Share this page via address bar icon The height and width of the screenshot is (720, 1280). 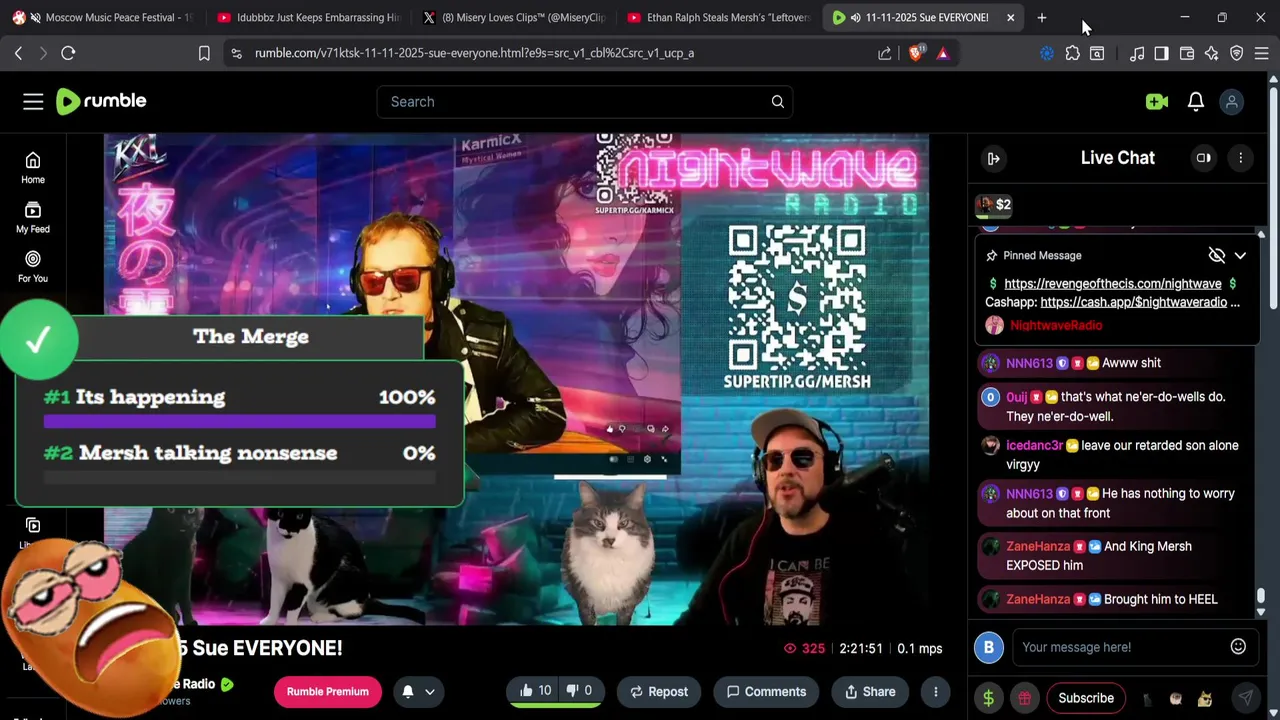pyautogui.click(x=885, y=53)
